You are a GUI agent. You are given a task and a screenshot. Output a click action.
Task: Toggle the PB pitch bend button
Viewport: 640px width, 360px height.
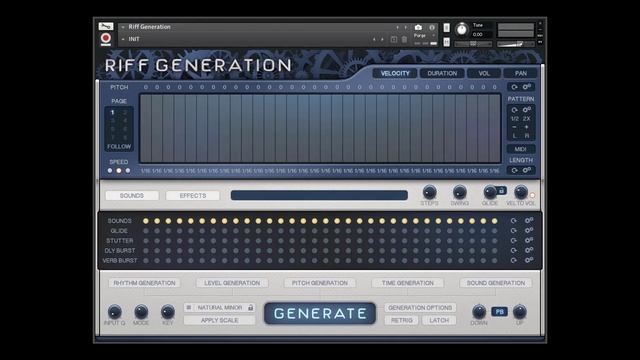499,312
